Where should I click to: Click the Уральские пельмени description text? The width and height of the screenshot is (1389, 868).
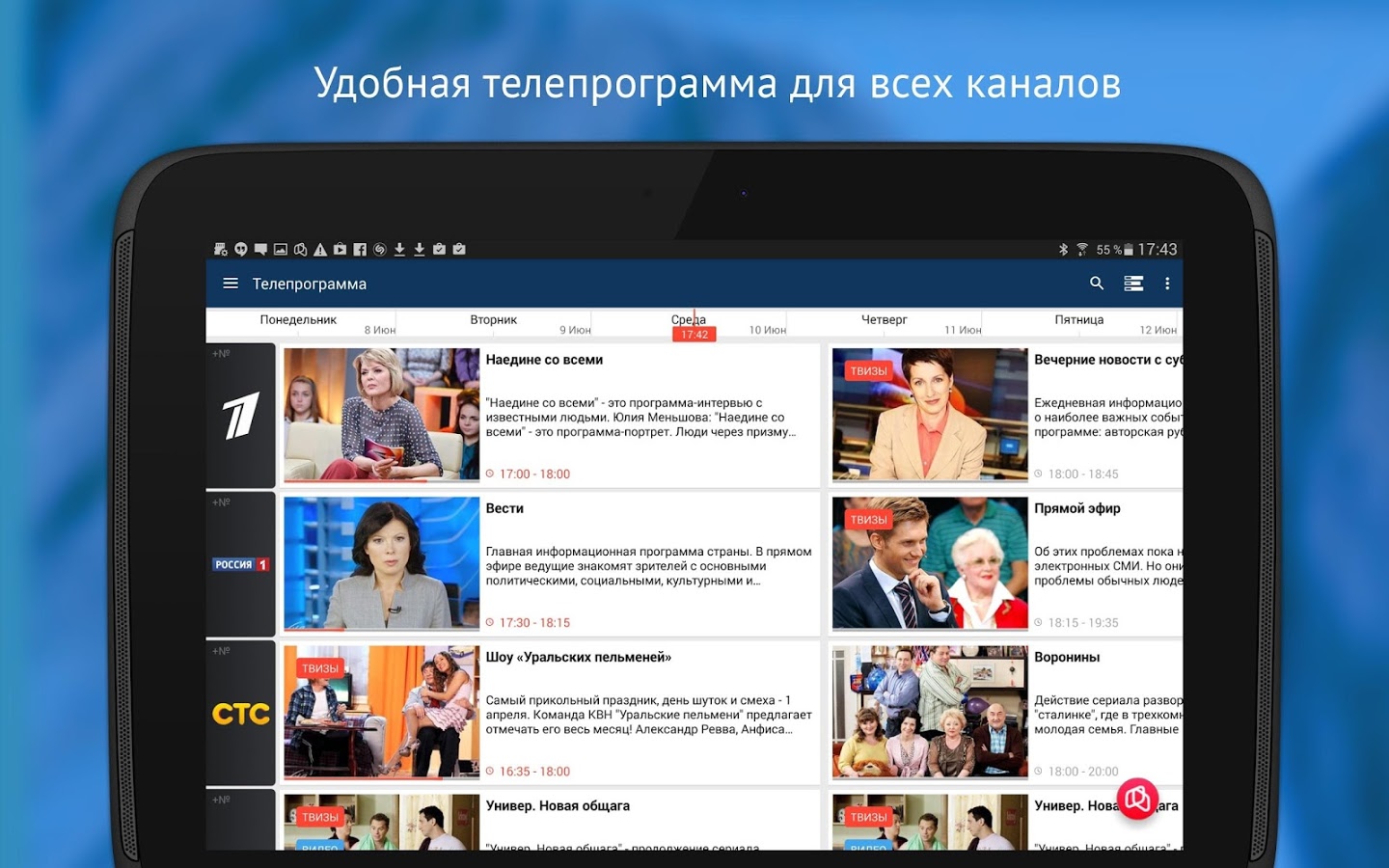coord(648,715)
